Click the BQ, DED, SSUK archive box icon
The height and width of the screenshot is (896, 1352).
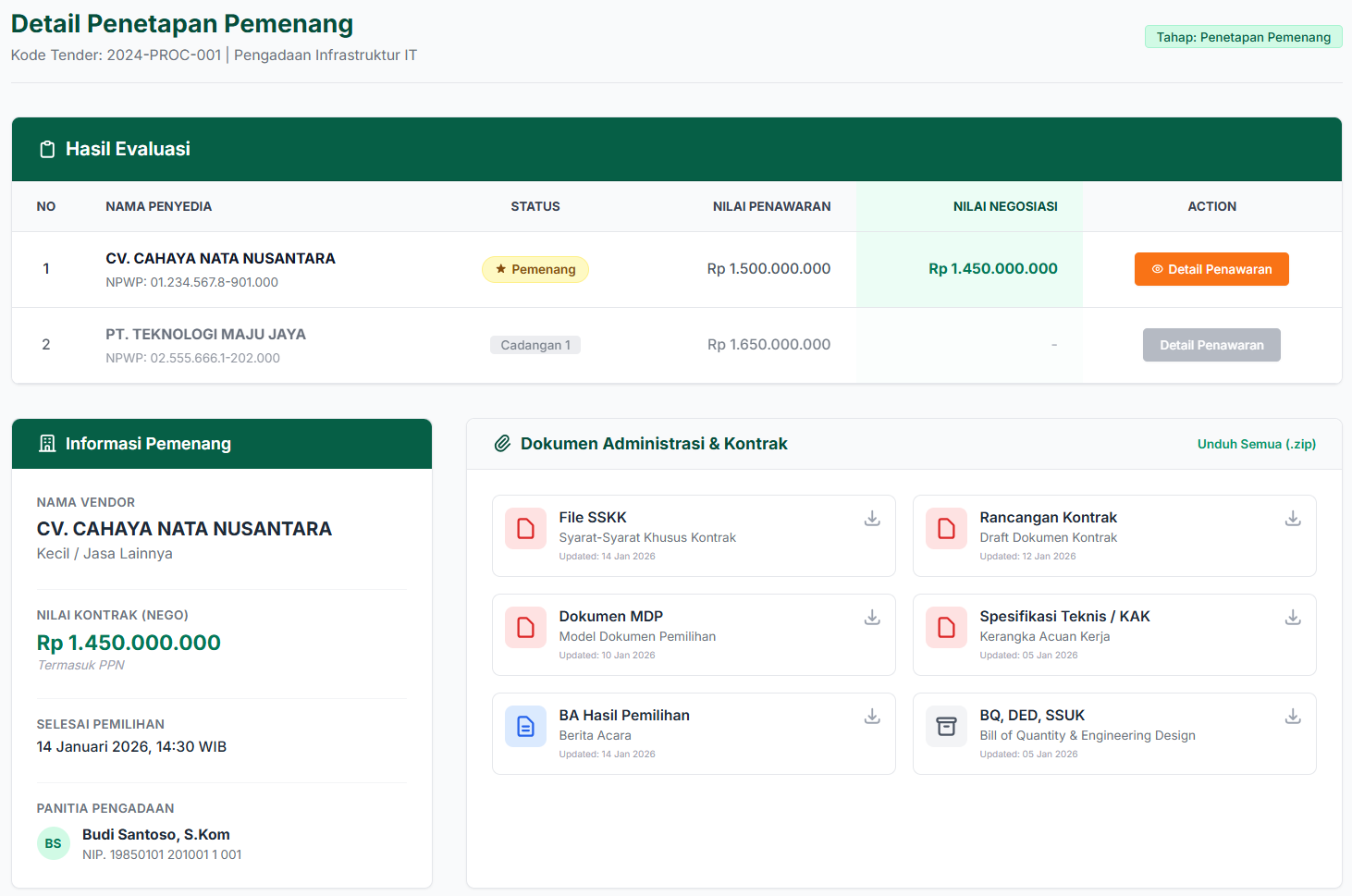[x=946, y=727]
